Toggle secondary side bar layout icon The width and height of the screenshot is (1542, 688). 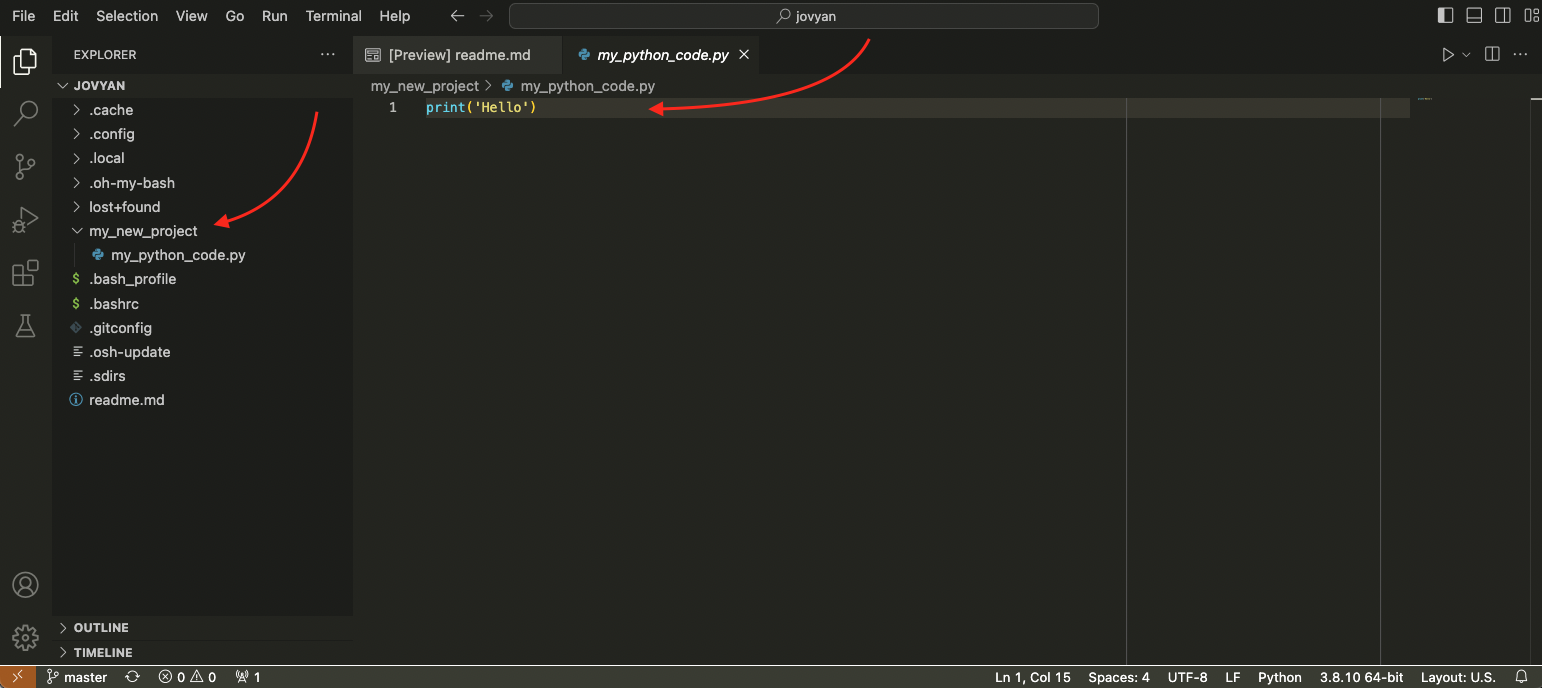1502,16
